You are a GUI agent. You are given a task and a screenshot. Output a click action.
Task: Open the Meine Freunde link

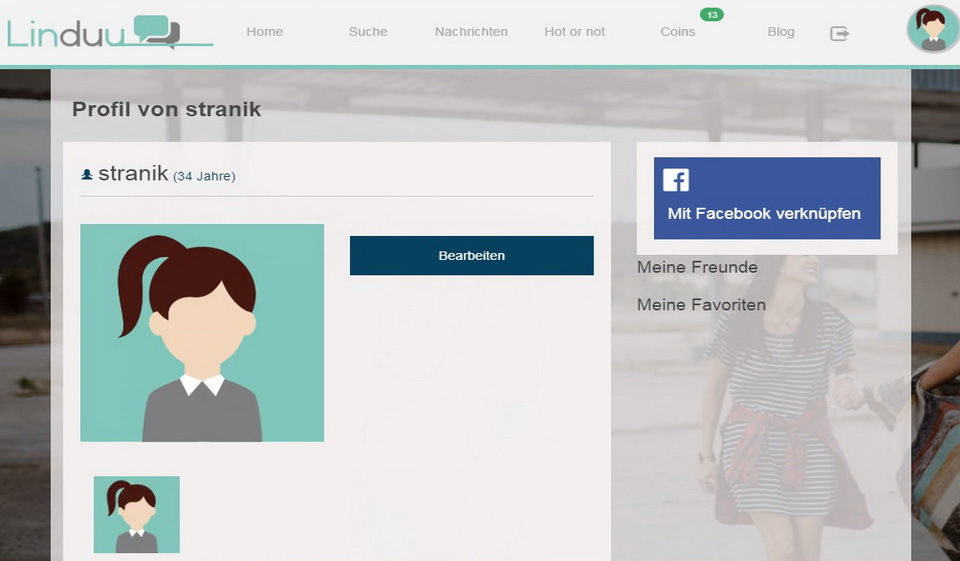[x=697, y=267]
